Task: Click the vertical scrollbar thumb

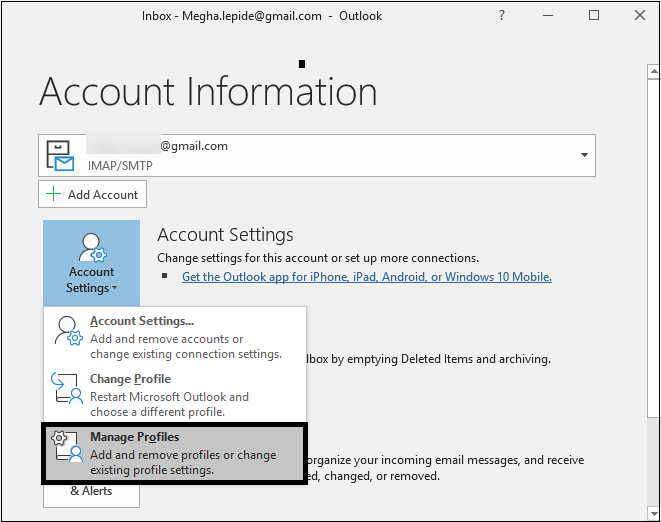Action: [x=654, y=249]
